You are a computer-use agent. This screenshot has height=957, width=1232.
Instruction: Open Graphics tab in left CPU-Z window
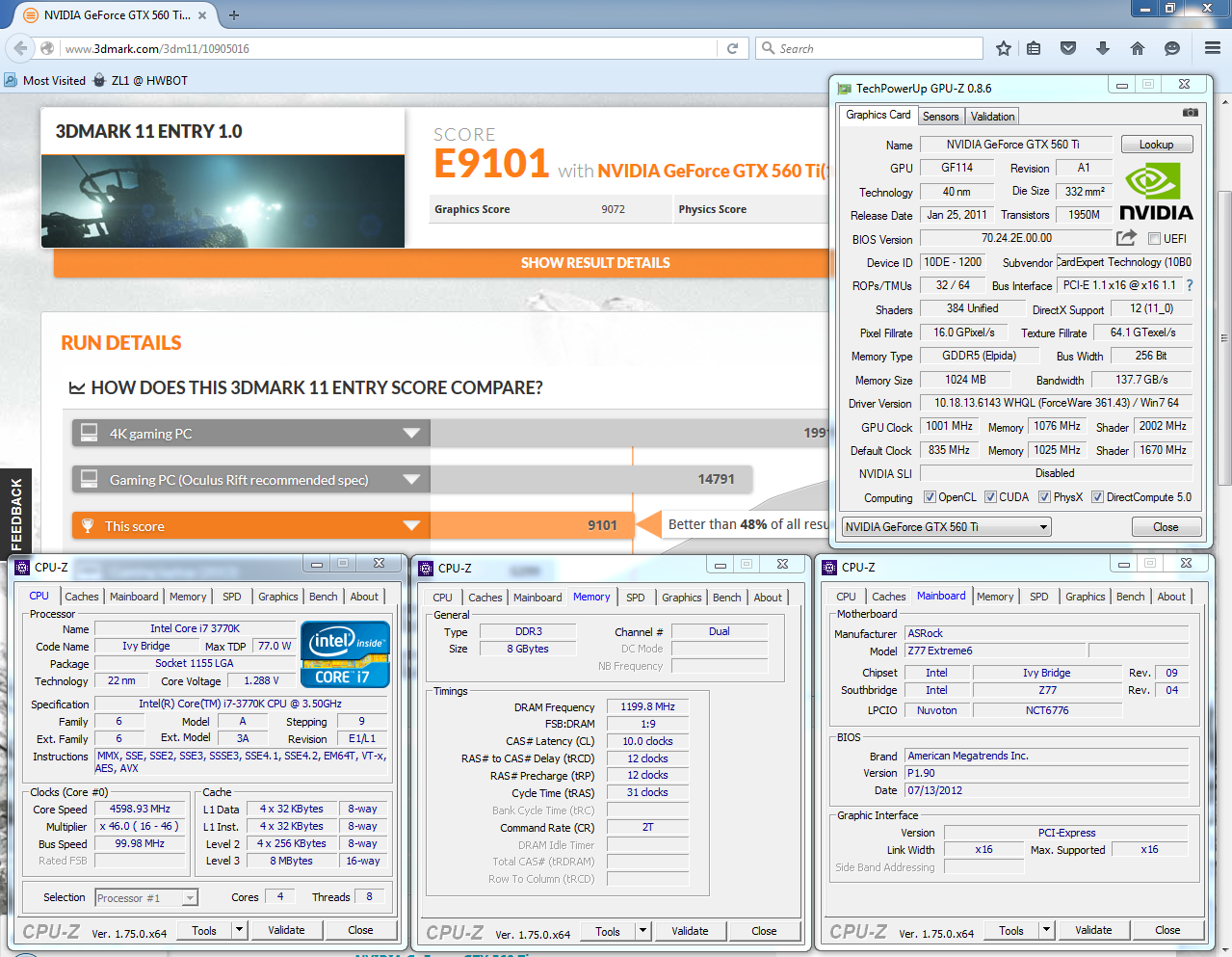click(278, 597)
